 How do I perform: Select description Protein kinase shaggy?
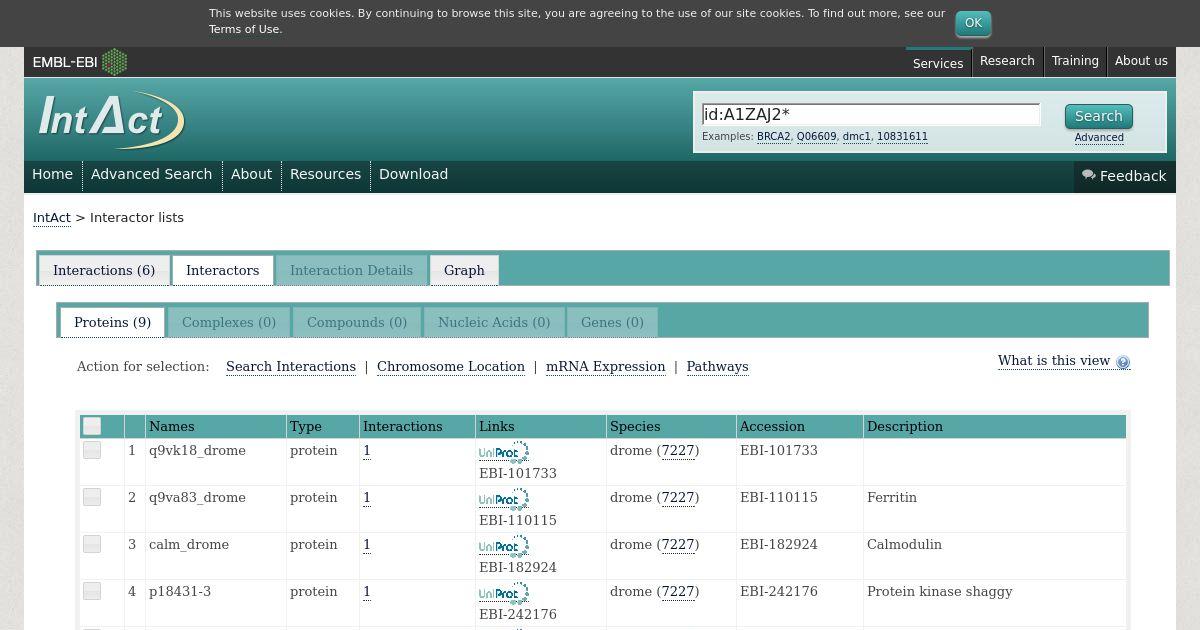(940, 591)
